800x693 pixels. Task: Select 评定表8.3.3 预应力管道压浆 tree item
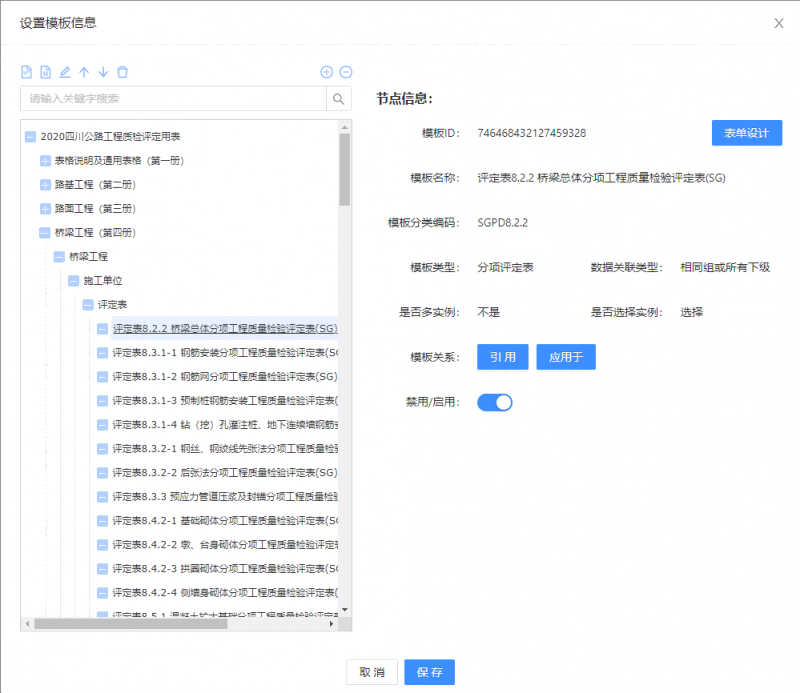coord(224,497)
